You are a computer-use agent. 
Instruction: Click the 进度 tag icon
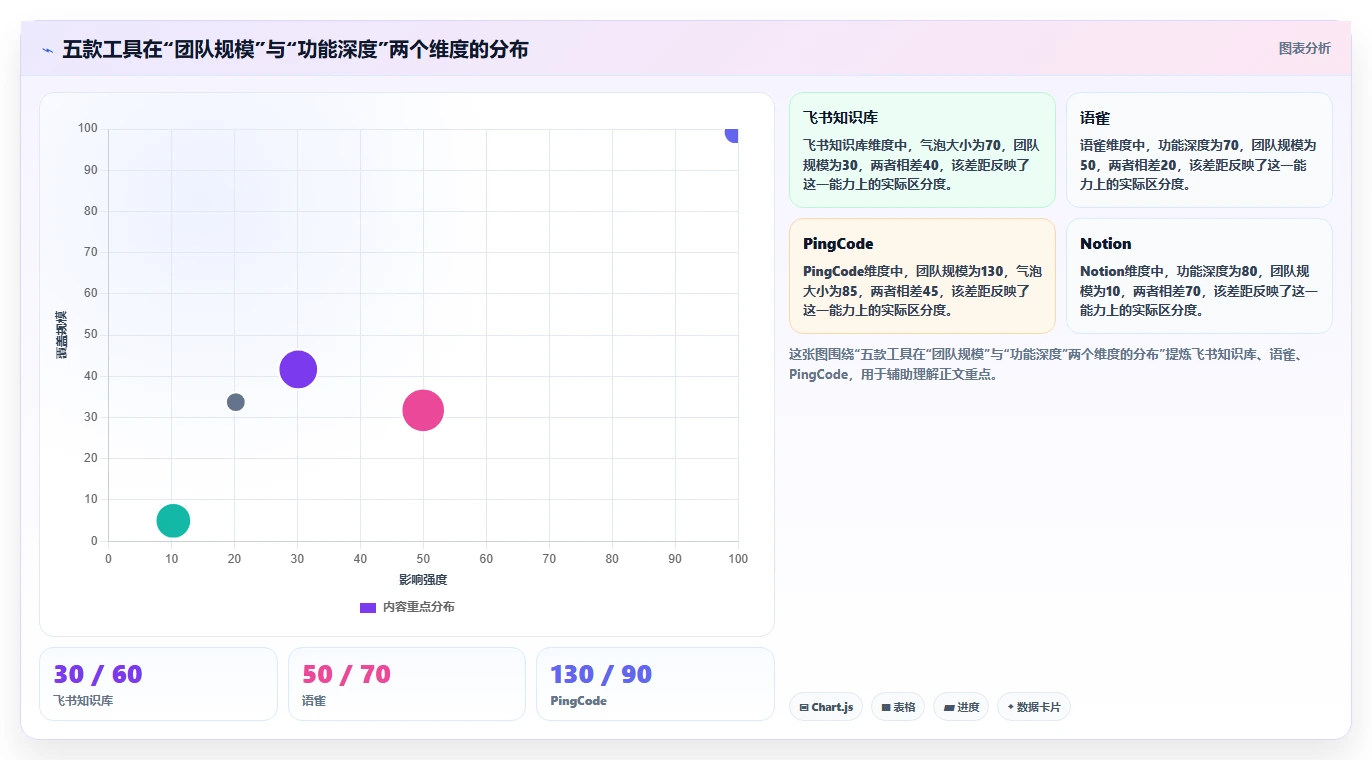[x=948, y=707]
